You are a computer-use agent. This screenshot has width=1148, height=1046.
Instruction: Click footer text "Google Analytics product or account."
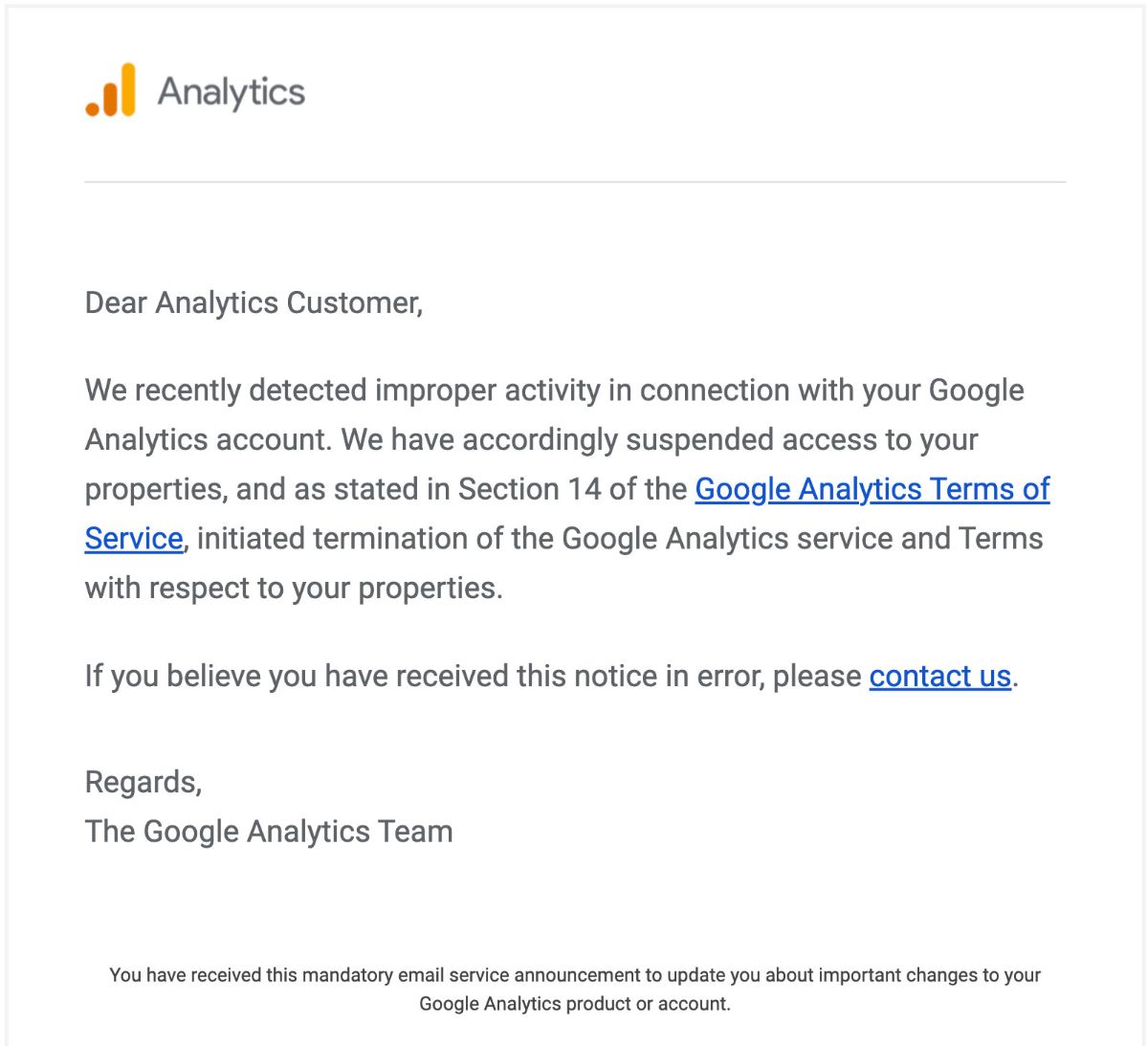(574, 1004)
